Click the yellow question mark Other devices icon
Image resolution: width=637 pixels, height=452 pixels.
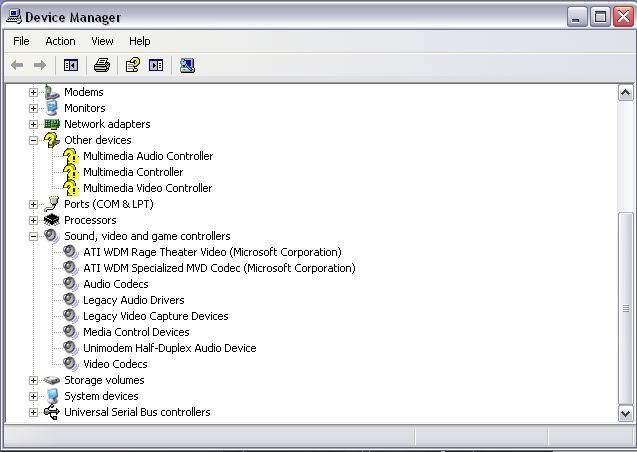pyautogui.click(x=52, y=140)
